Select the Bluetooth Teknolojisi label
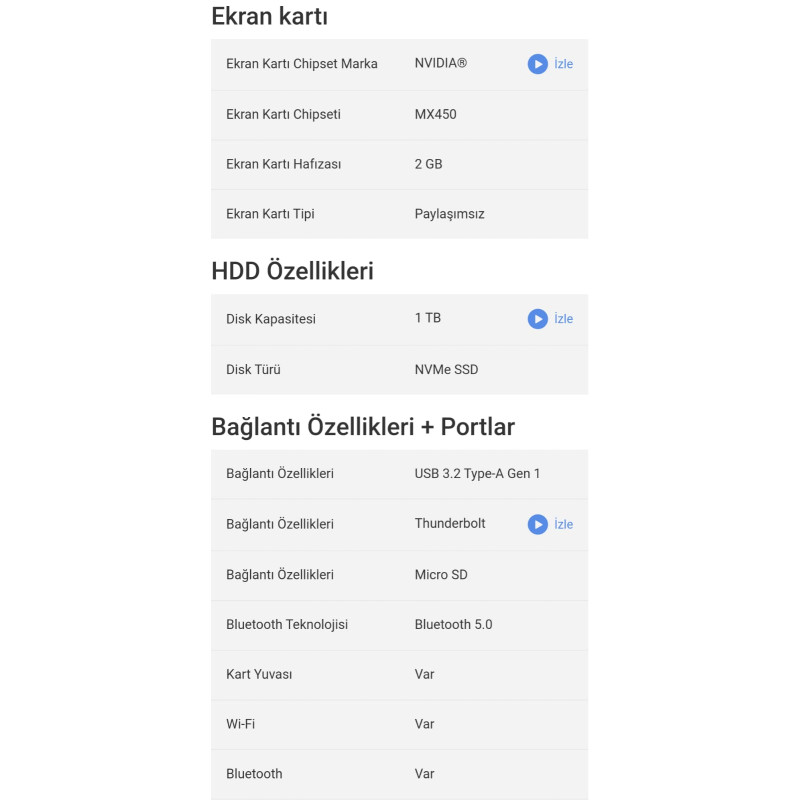 point(287,625)
